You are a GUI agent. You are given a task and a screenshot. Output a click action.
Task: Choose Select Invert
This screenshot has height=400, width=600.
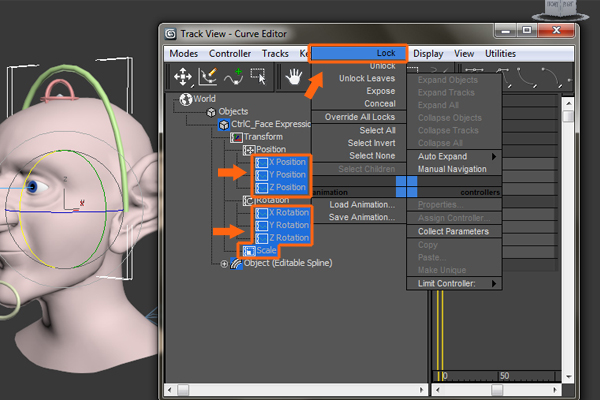click(359, 143)
